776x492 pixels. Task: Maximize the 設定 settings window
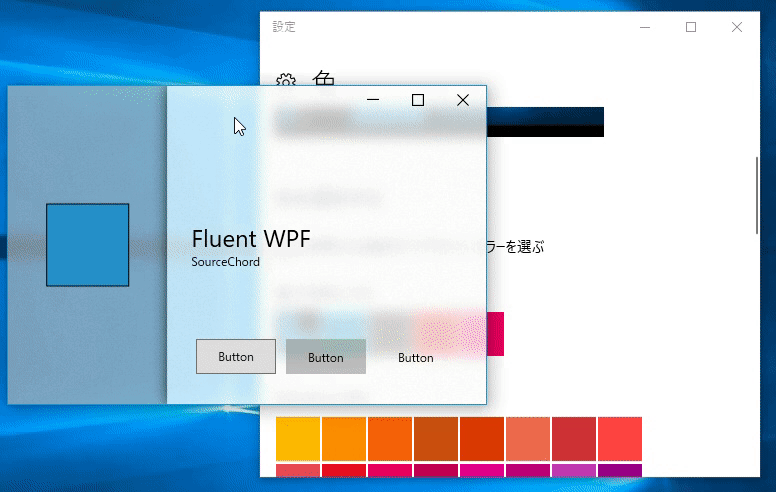pos(691,27)
